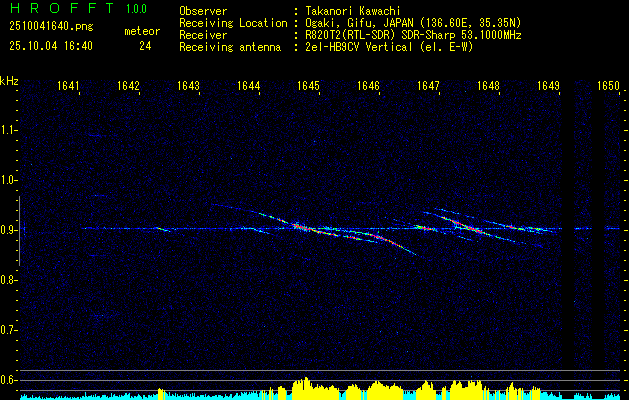Click the 1641 time marker
Image resolution: width=629 pixels, height=400 pixels.
coord(68,86)
